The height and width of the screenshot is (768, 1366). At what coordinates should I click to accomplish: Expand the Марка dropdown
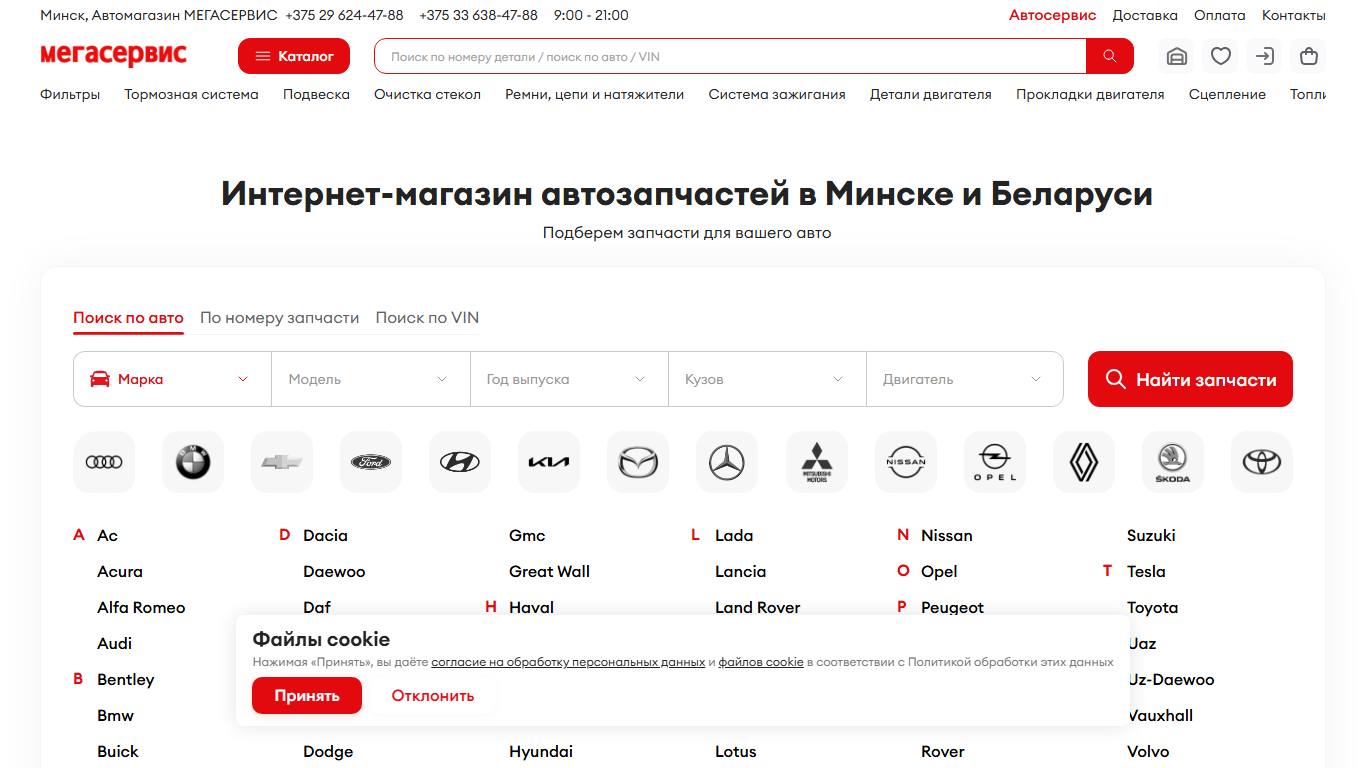tap(172, 379)
